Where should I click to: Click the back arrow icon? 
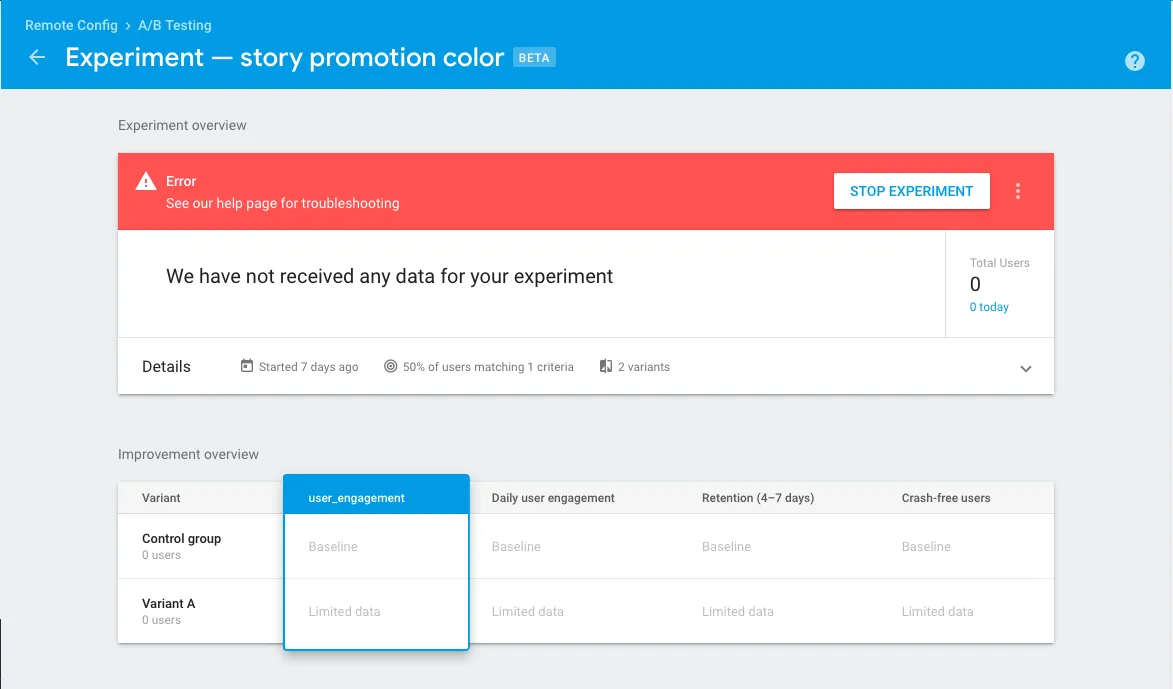click(37, 58)
